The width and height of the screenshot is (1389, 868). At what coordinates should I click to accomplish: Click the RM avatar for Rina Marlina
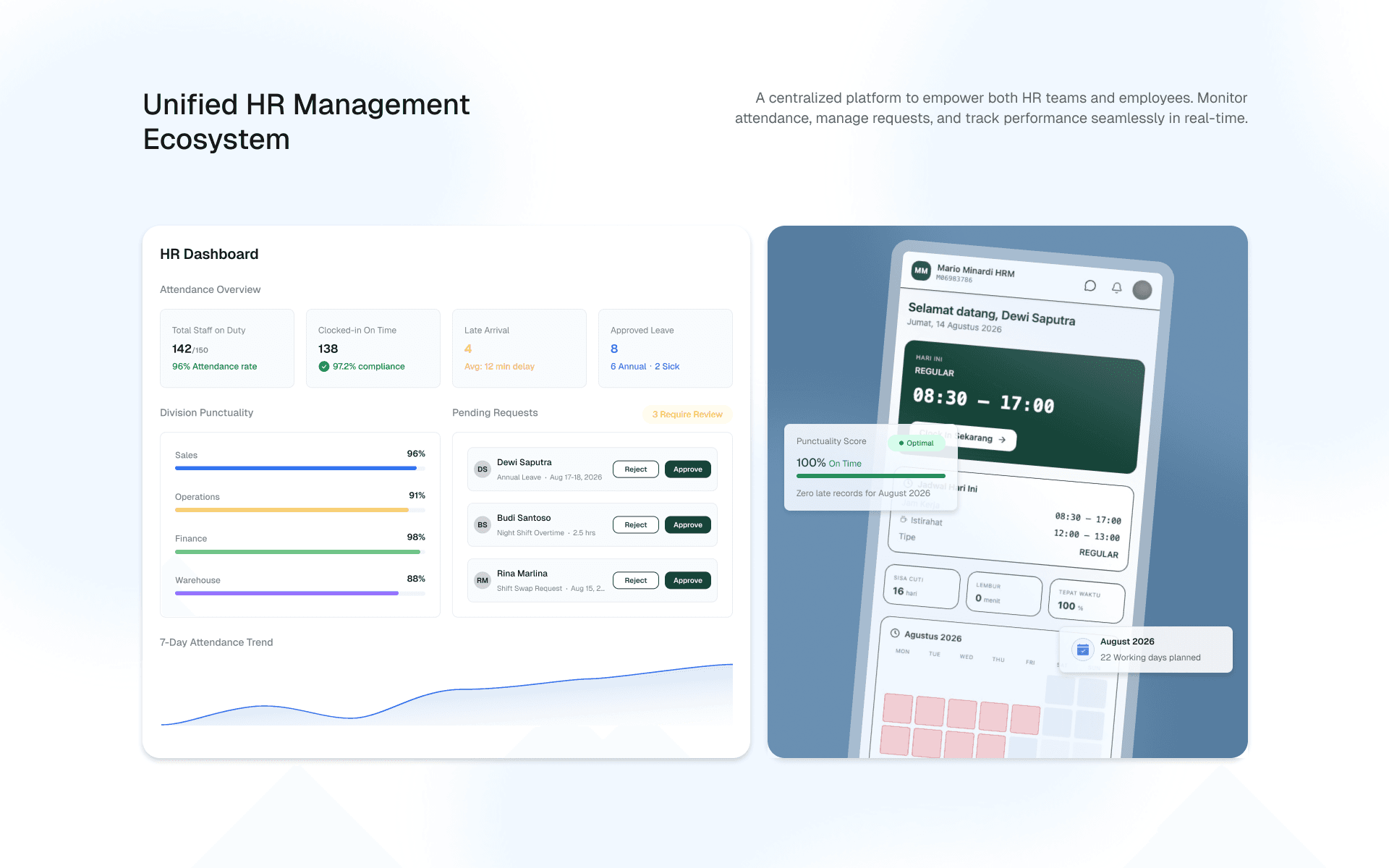click(483, 580)
